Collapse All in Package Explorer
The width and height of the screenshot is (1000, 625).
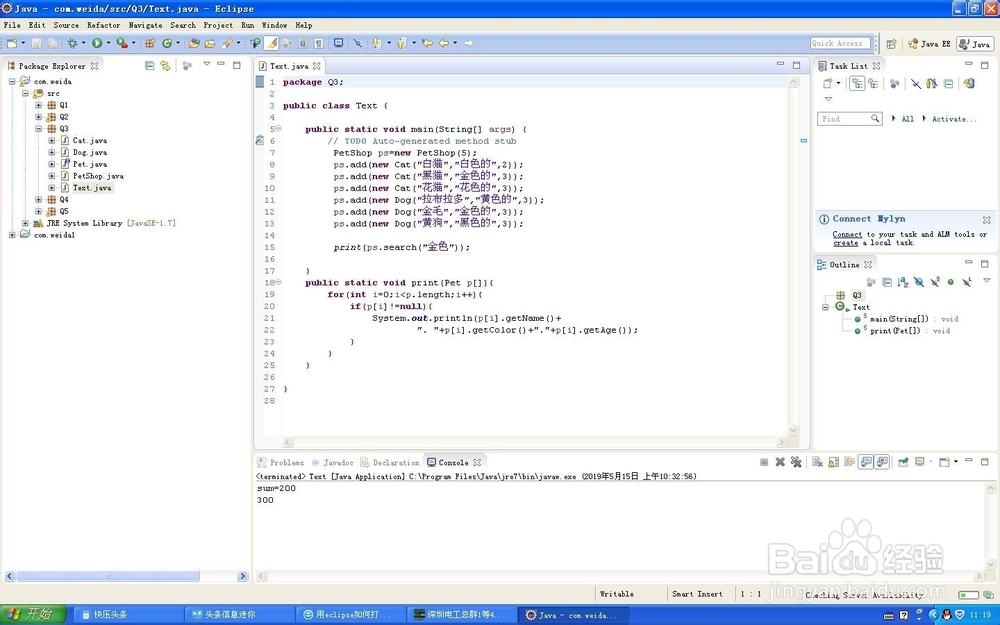click(149, 66)
